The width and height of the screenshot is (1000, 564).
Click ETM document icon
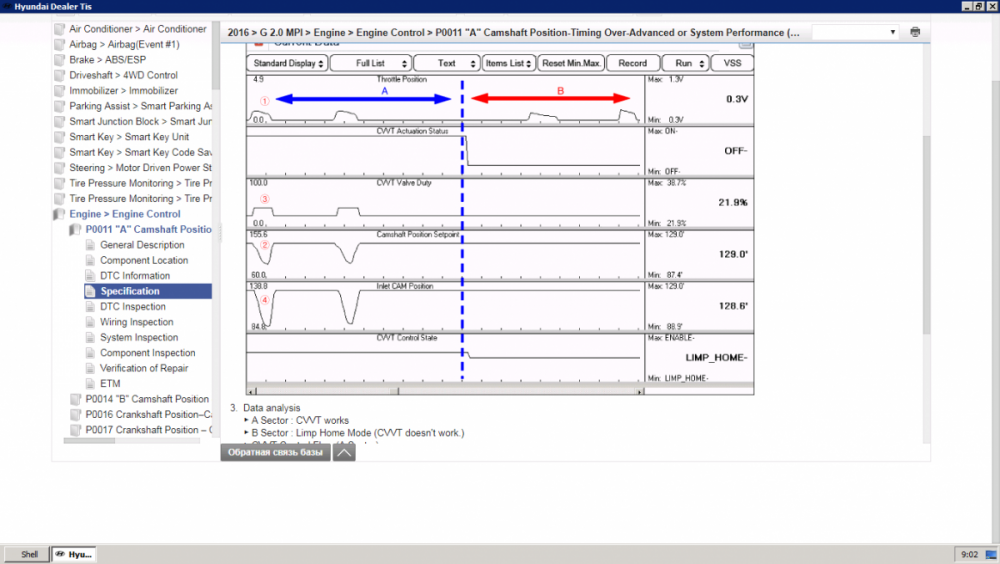click(x=91, y=383)
